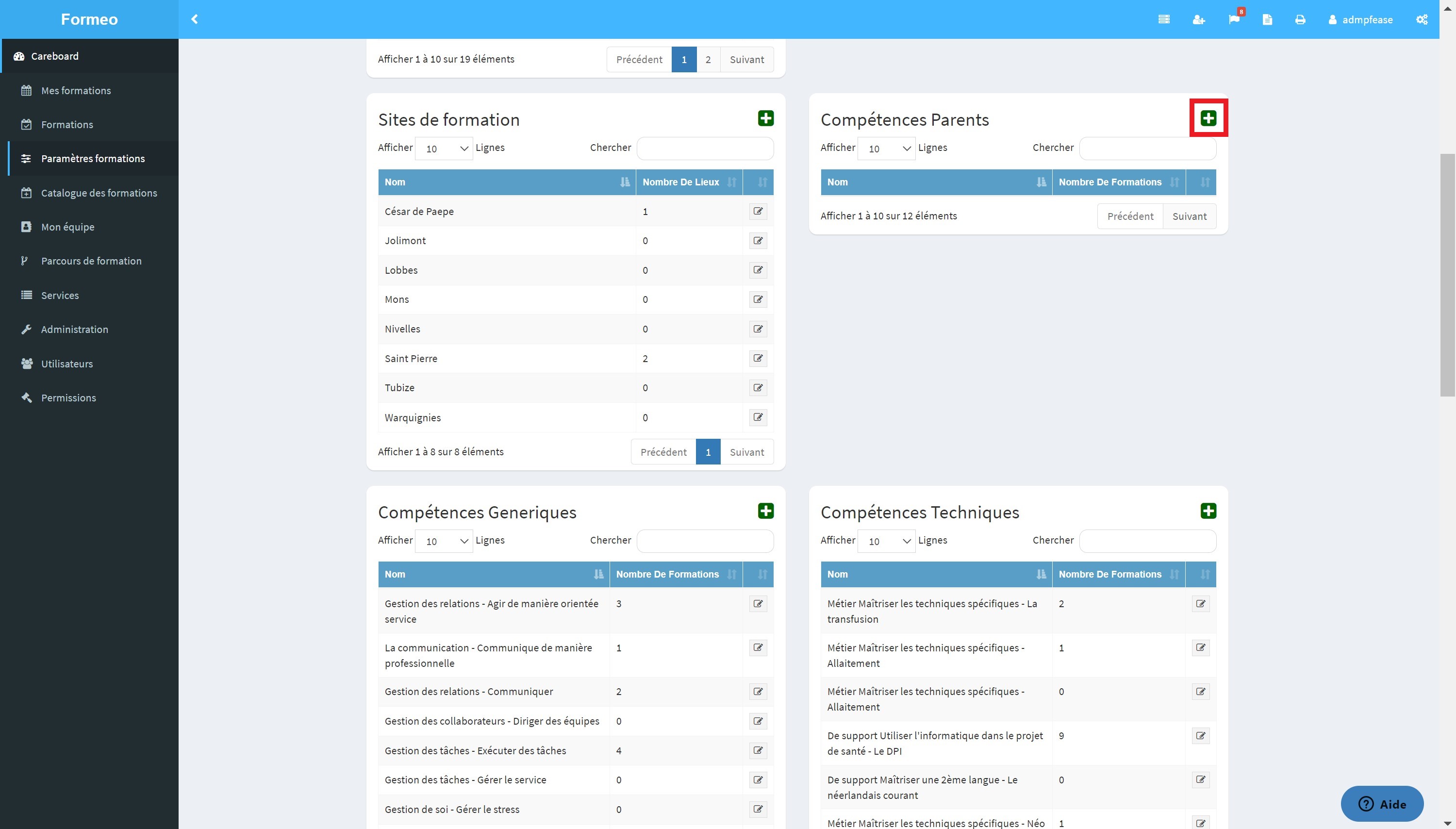
Task: Open the admpfease user menu
Action: point(1360,19)
